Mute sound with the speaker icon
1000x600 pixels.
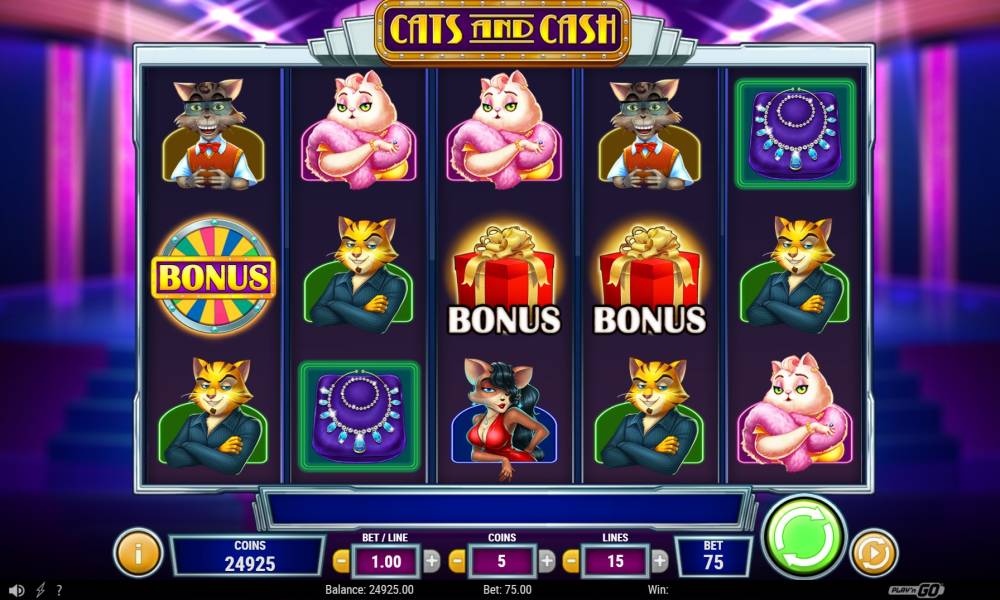pos(17,590)
